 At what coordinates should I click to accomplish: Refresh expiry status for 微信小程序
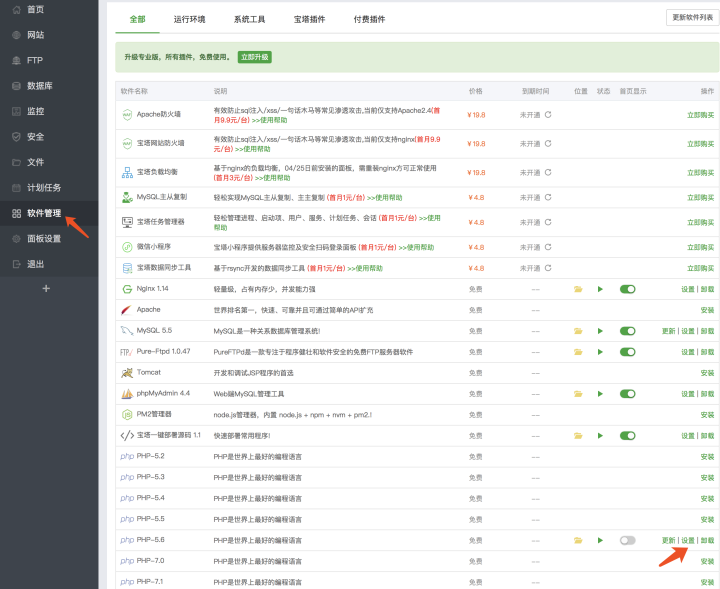548,247
